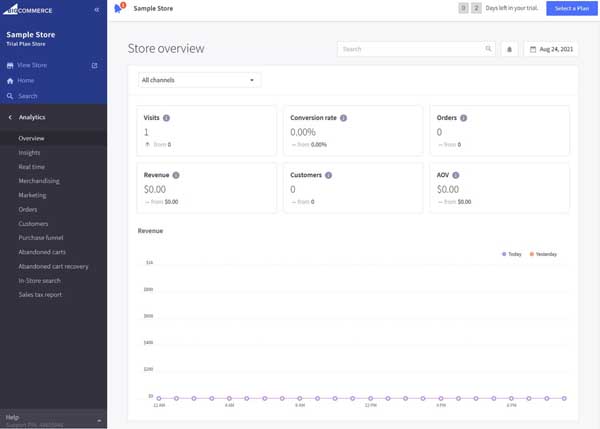Viewport: 600px width, 429px height.
Task: Show info tooltip for Visits
Action: (x=166, y=118)
